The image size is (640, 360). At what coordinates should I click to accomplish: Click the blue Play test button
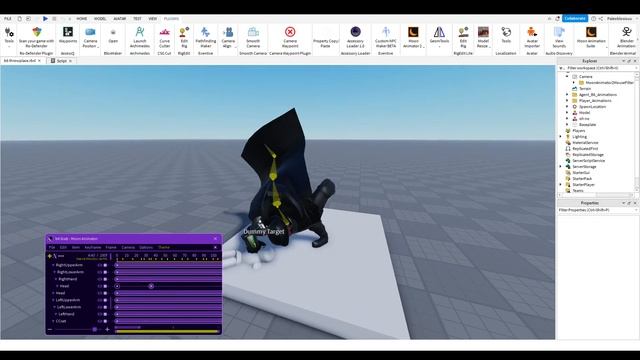pyautogui.click(x=45, y=18)
